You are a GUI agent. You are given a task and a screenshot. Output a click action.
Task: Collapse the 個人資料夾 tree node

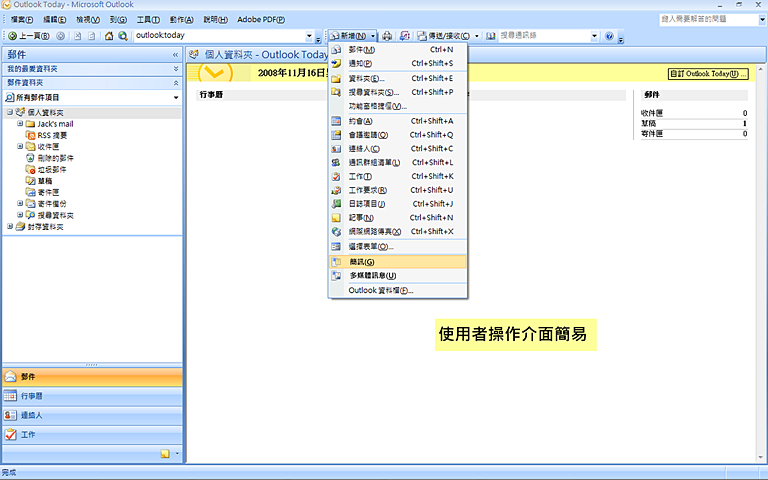tap(10, 112)
